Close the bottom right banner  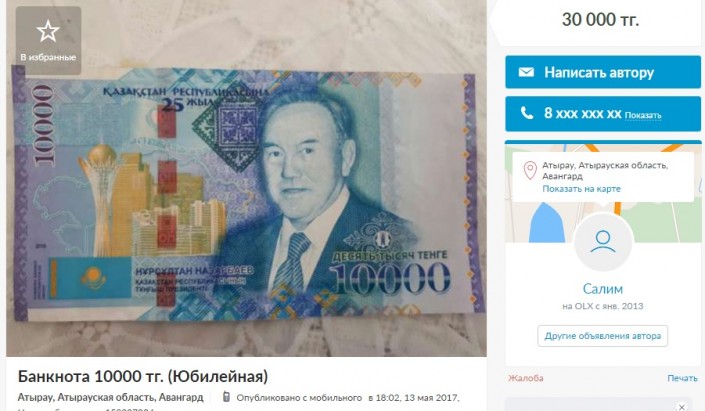click(682, 407)
